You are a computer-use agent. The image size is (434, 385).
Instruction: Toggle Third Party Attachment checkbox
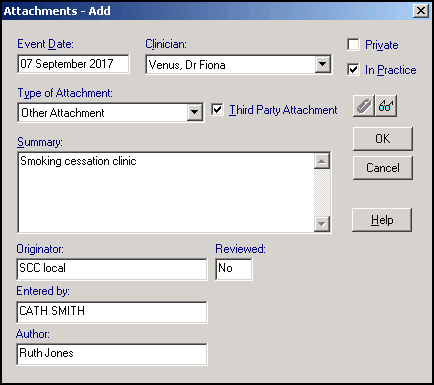(217, 110)
